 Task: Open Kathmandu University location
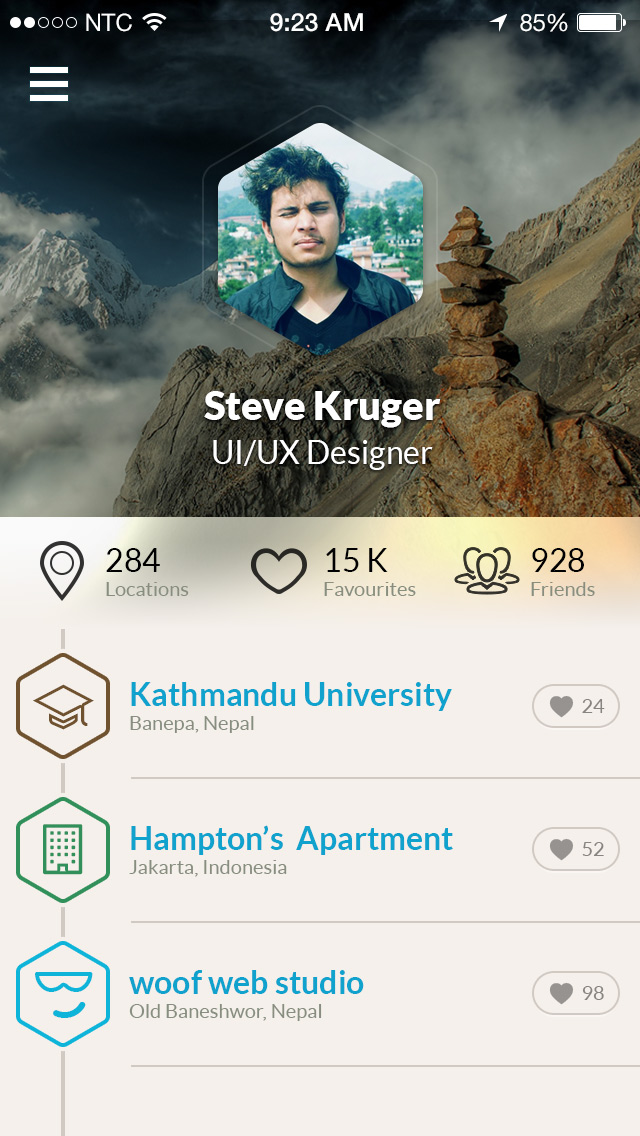point(291,694)
